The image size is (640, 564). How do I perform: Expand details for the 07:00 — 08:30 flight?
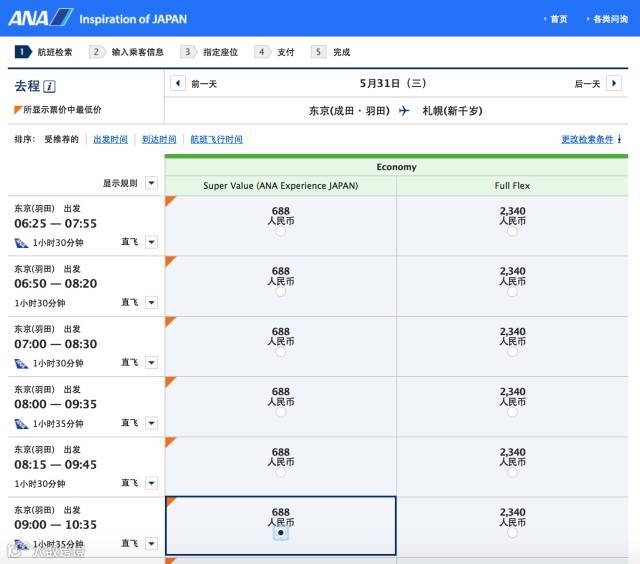click(151, 362)
